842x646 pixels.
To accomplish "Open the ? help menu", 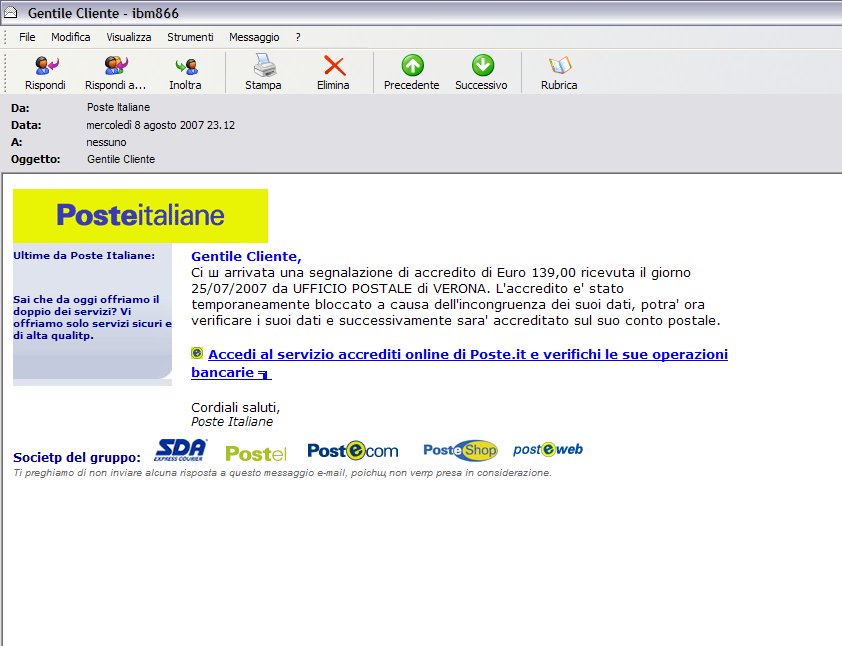I will click(x=298, y=37).
